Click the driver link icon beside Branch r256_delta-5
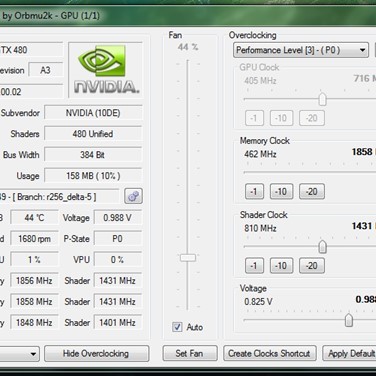The height and width of the screenshot is (376, 376). [133, 196]
